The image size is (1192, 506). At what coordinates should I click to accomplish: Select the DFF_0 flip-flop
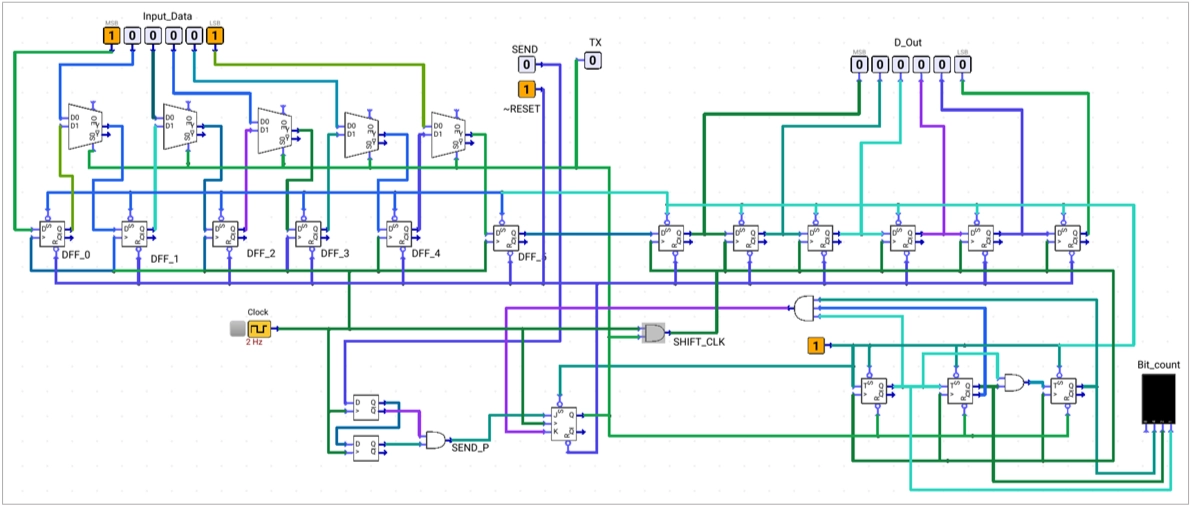pos(52,234)
